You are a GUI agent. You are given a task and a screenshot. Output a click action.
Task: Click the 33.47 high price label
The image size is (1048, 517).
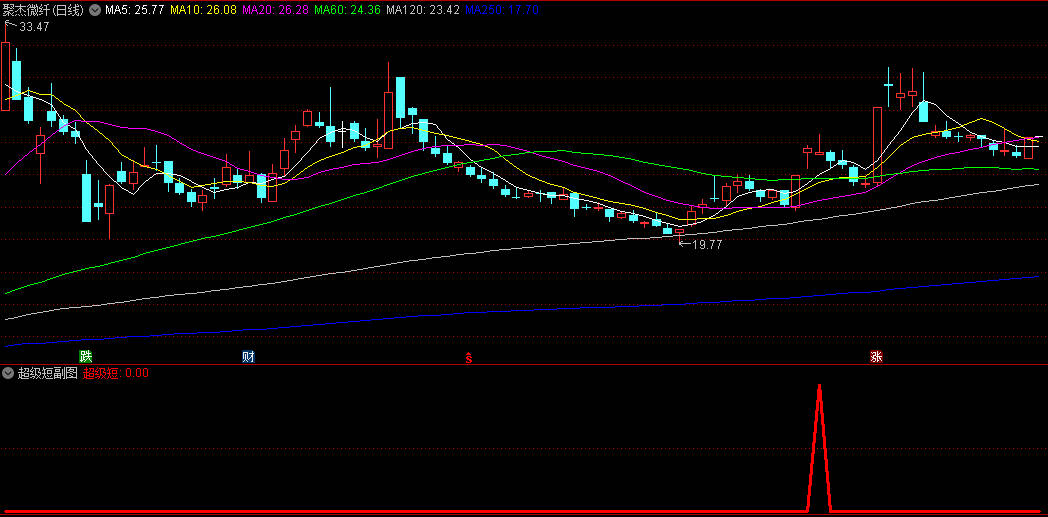(x=34, y=27)
